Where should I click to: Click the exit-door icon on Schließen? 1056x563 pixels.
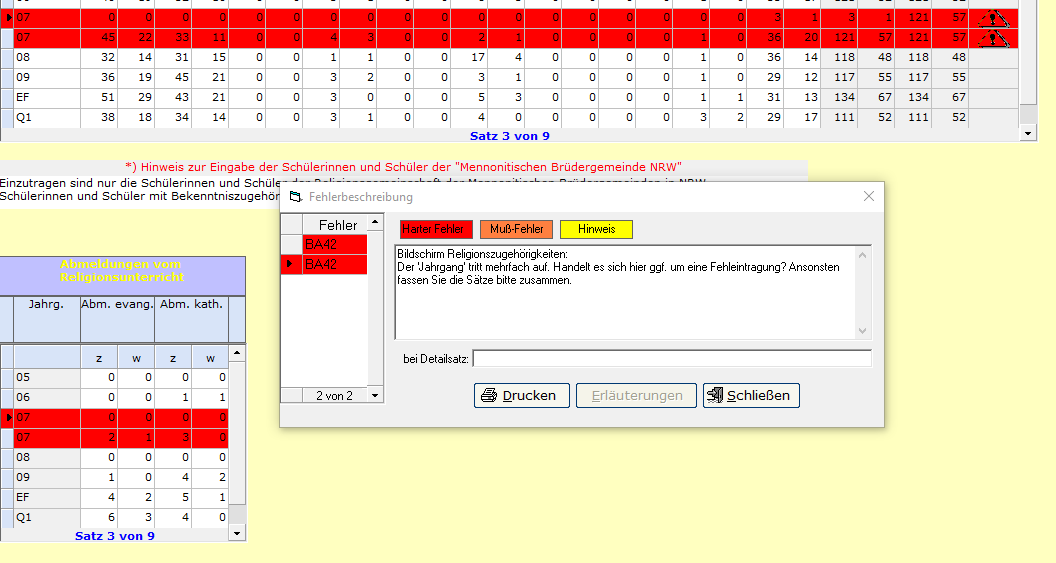(715, 395)
